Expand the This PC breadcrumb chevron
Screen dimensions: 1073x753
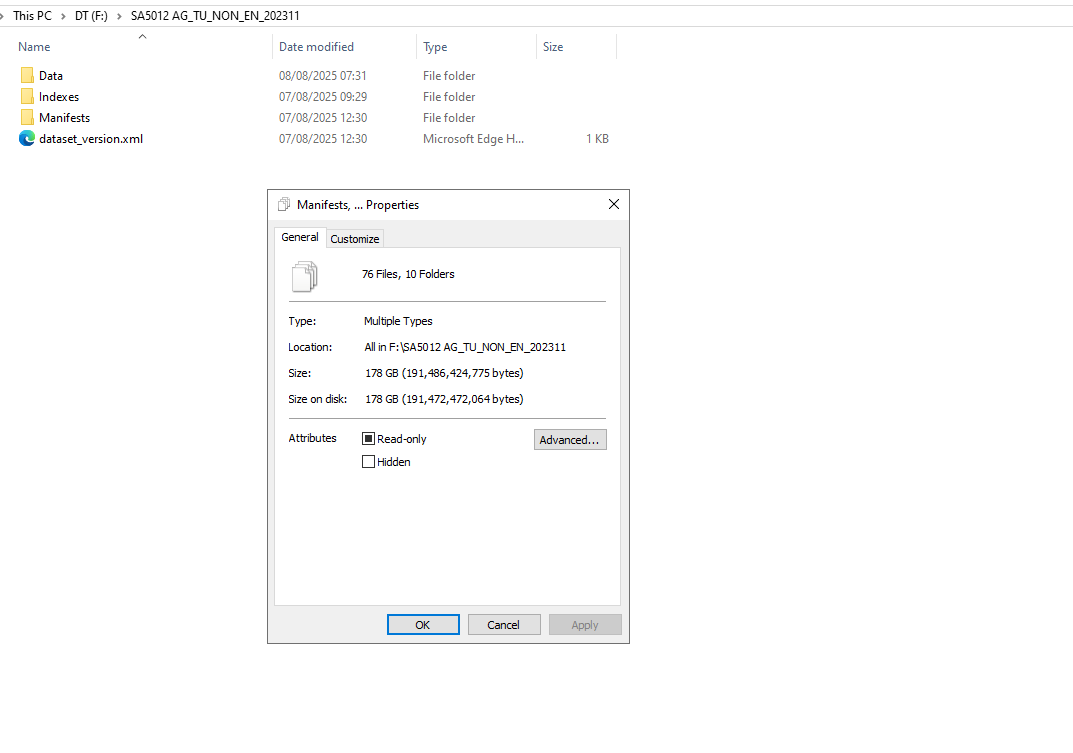click(x=64, y=16)
